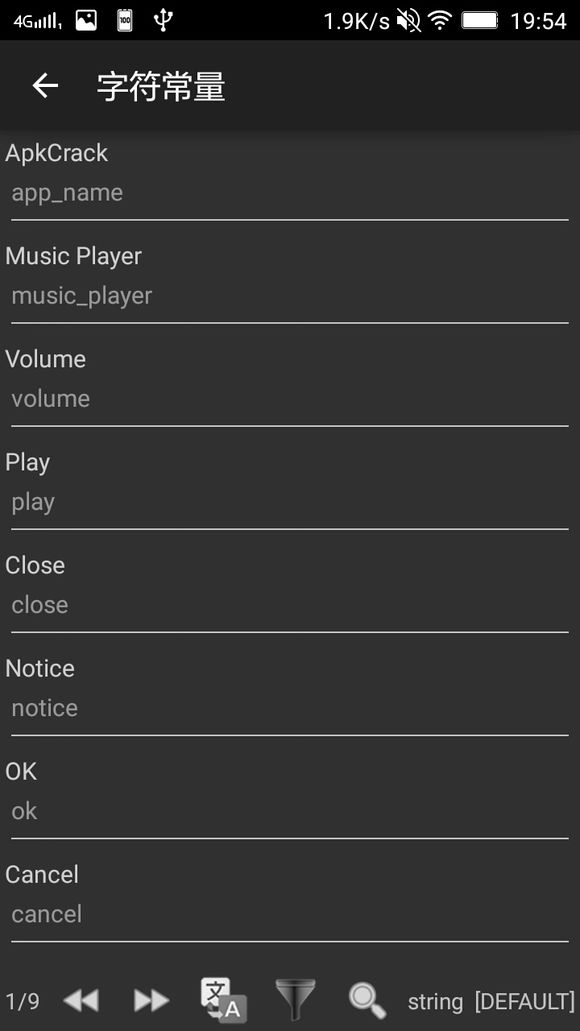580x1031 pixels.
Task: Advance to the next page of strings
Action: coord(151,998)
